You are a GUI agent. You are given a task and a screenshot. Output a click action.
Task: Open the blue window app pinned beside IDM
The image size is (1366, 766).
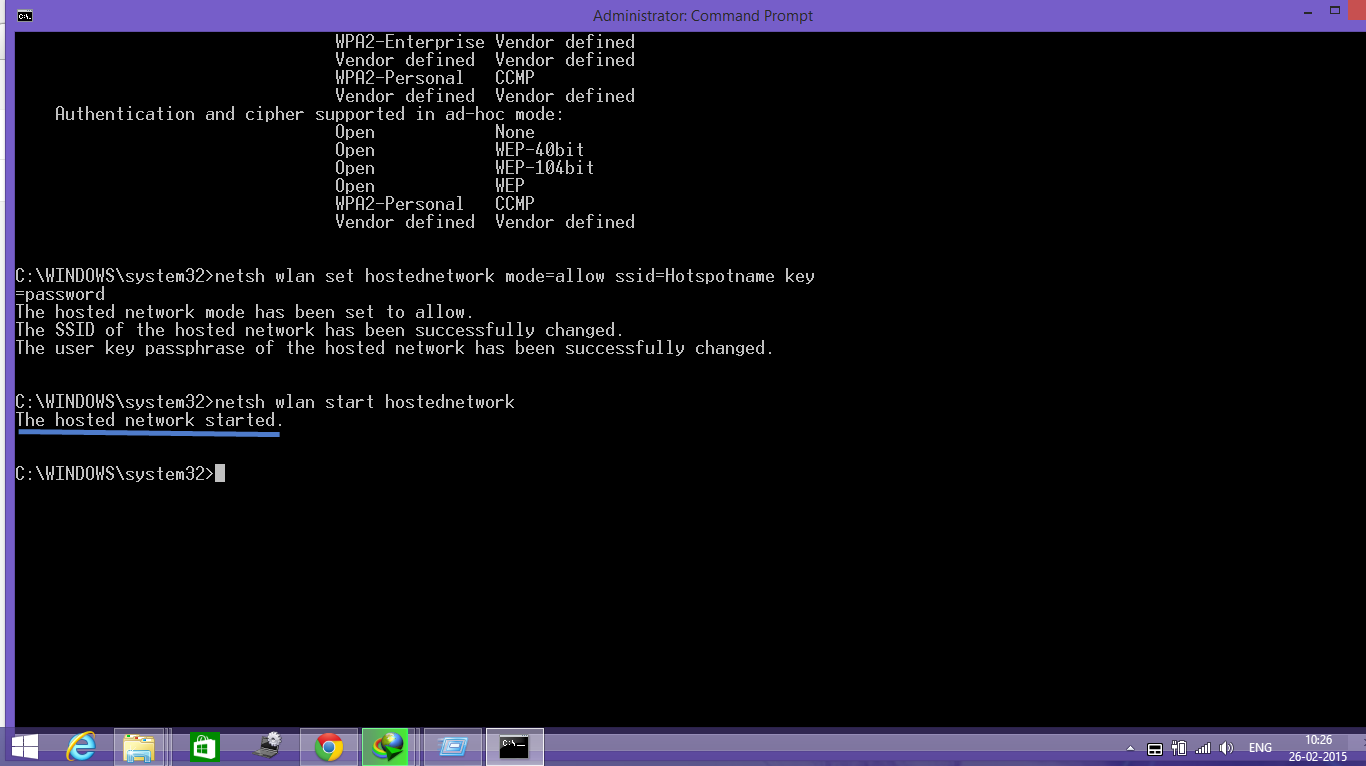[452, 747]
